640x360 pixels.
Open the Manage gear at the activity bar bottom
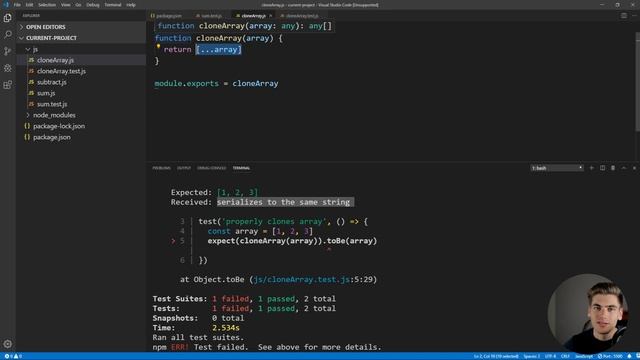tap(7, 344)
